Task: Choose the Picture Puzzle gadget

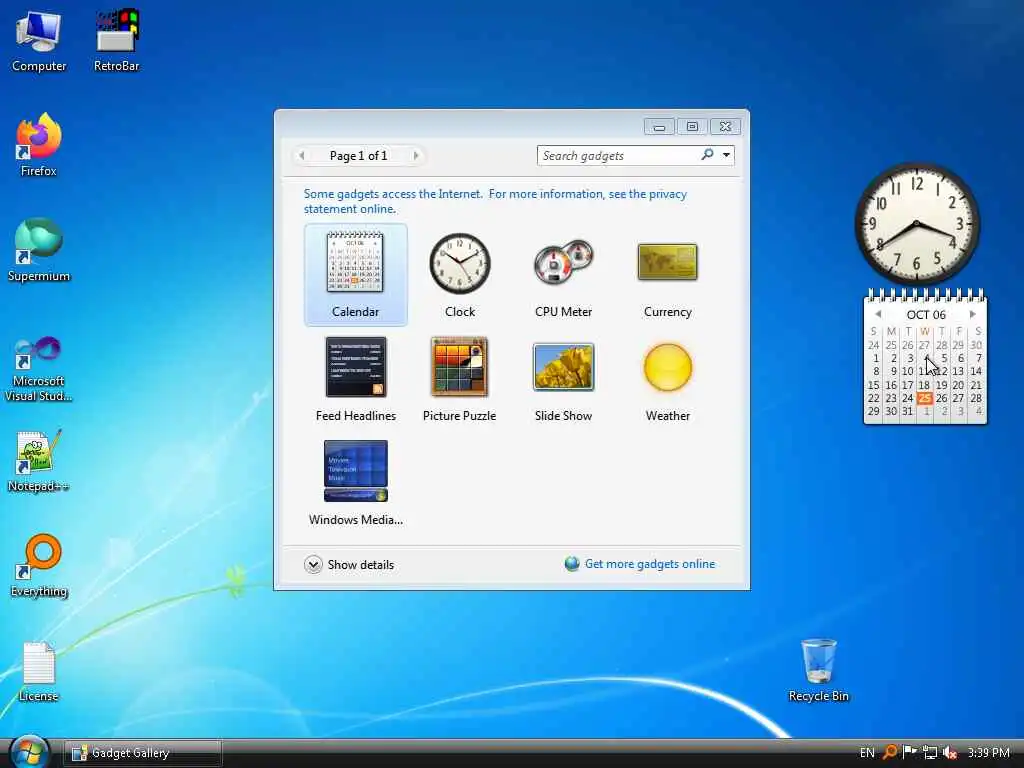Action: click(x=459, y=366)
